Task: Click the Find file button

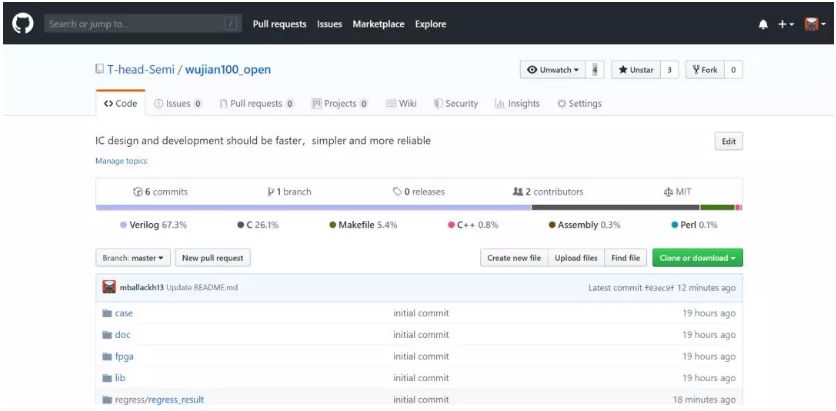Action: (x=625, y=258)
